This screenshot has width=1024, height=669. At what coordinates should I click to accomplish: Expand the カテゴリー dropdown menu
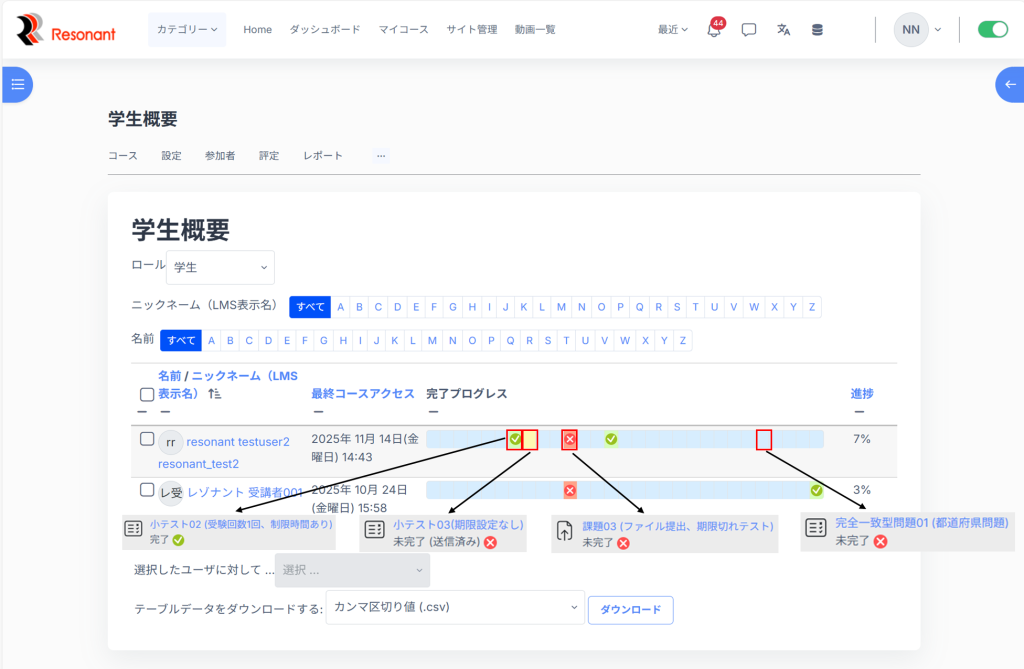tap(187, 30)
